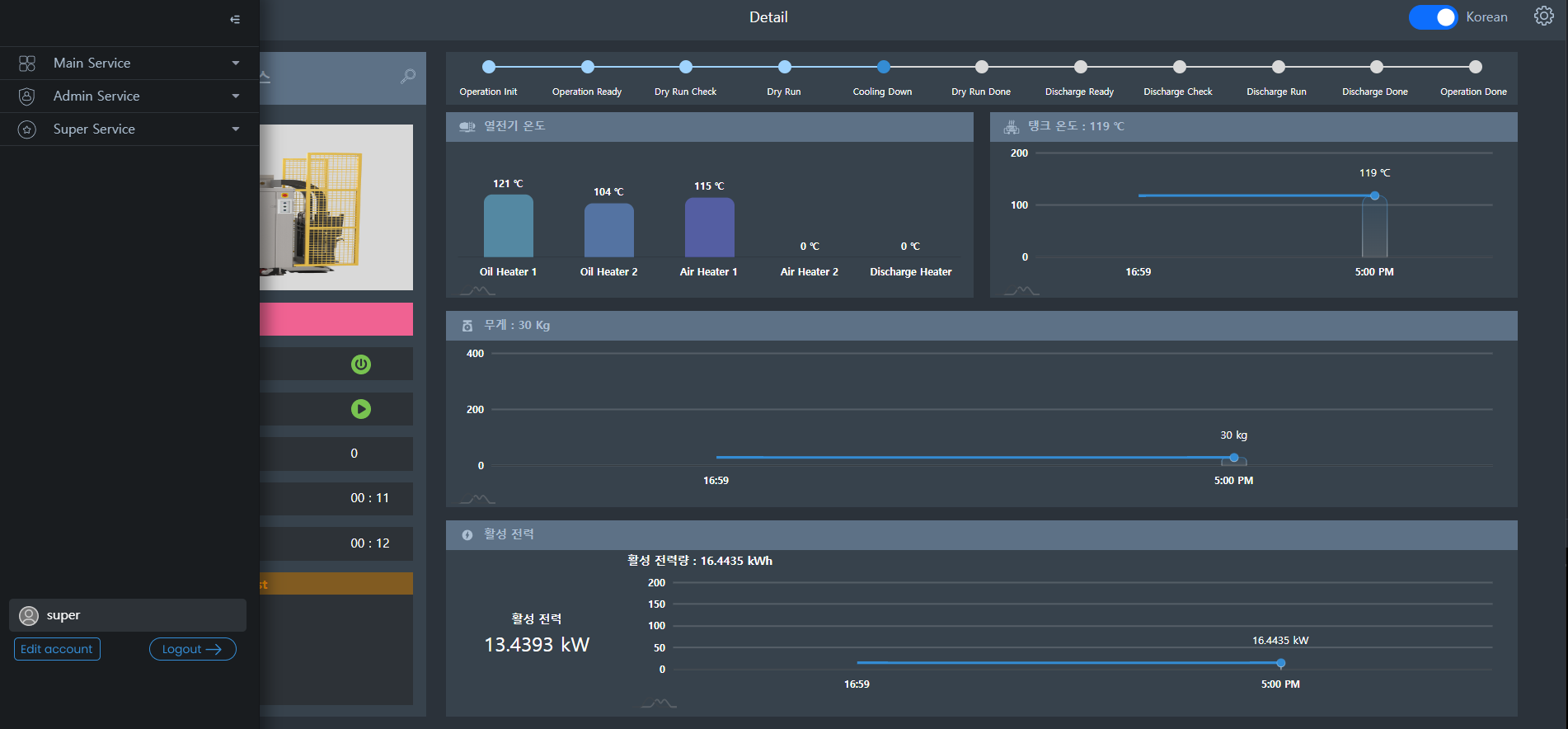The height and width of the screenshot is (729, 1568).
Task: Click the search magnifier icon
Action: (x=408, y=77)
